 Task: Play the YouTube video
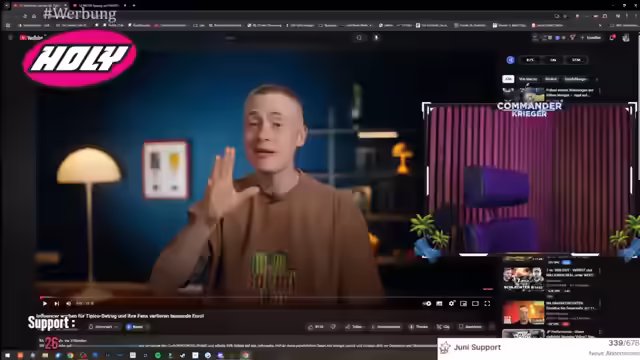pos(45,304)
